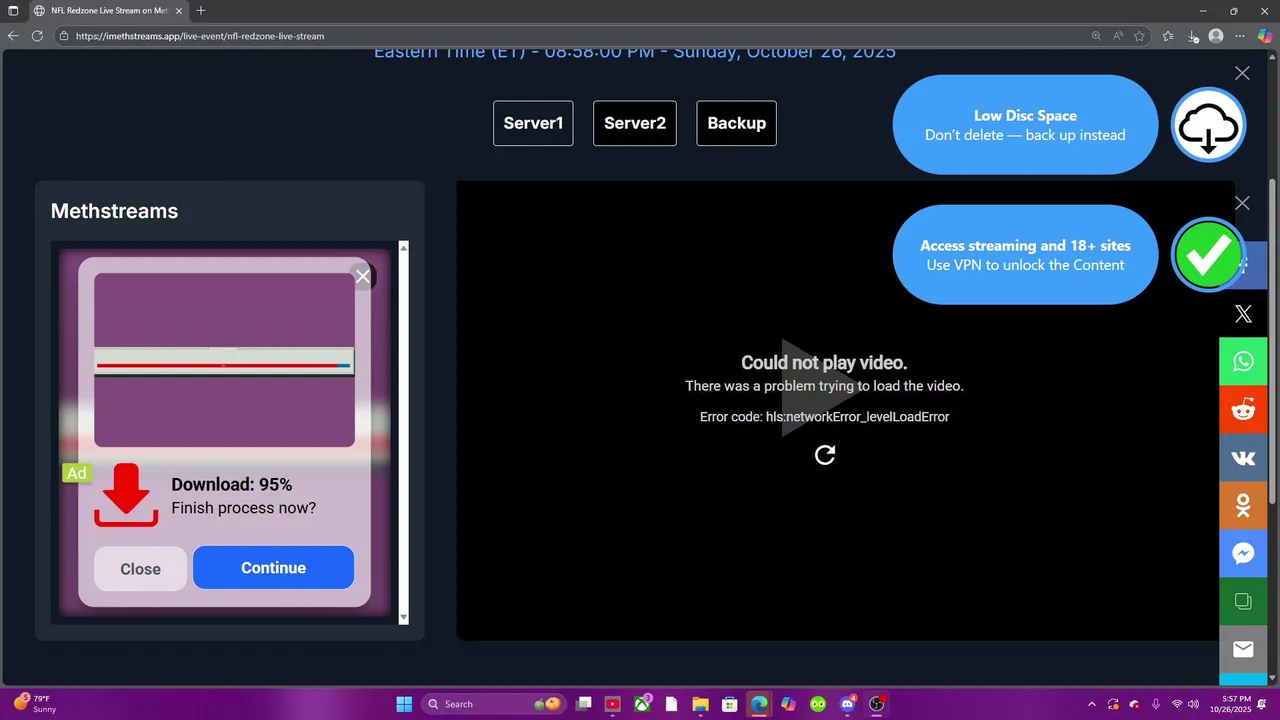
Task: Select the Backup stream server
Action: tap(736, 123)
